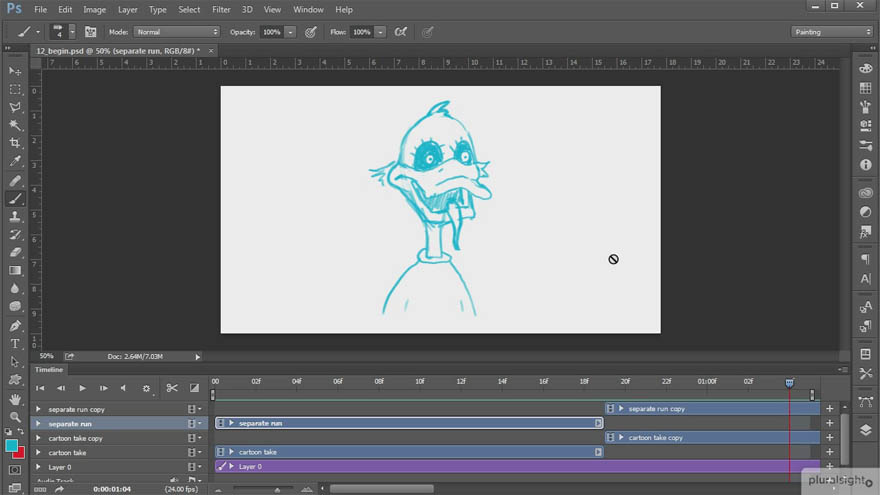The width and height of the screenshot is (880, 495).
Task: Open the Flow slider dropdown arrow
Action: 381,32
